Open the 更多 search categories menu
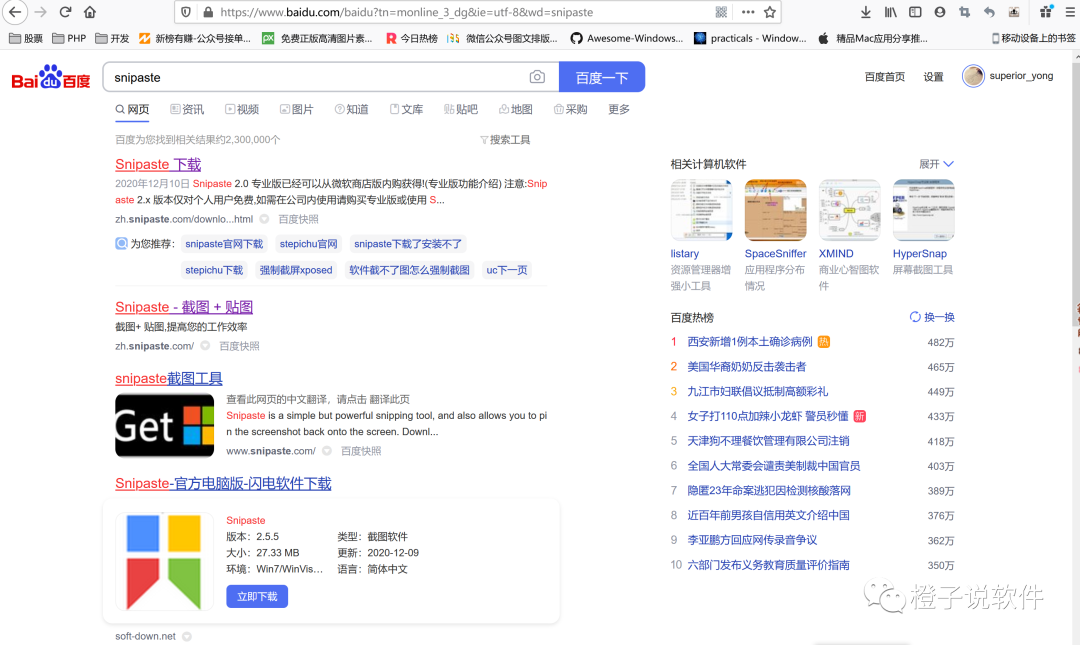The width and height of the screenshot is (1080, 645). 619,110
